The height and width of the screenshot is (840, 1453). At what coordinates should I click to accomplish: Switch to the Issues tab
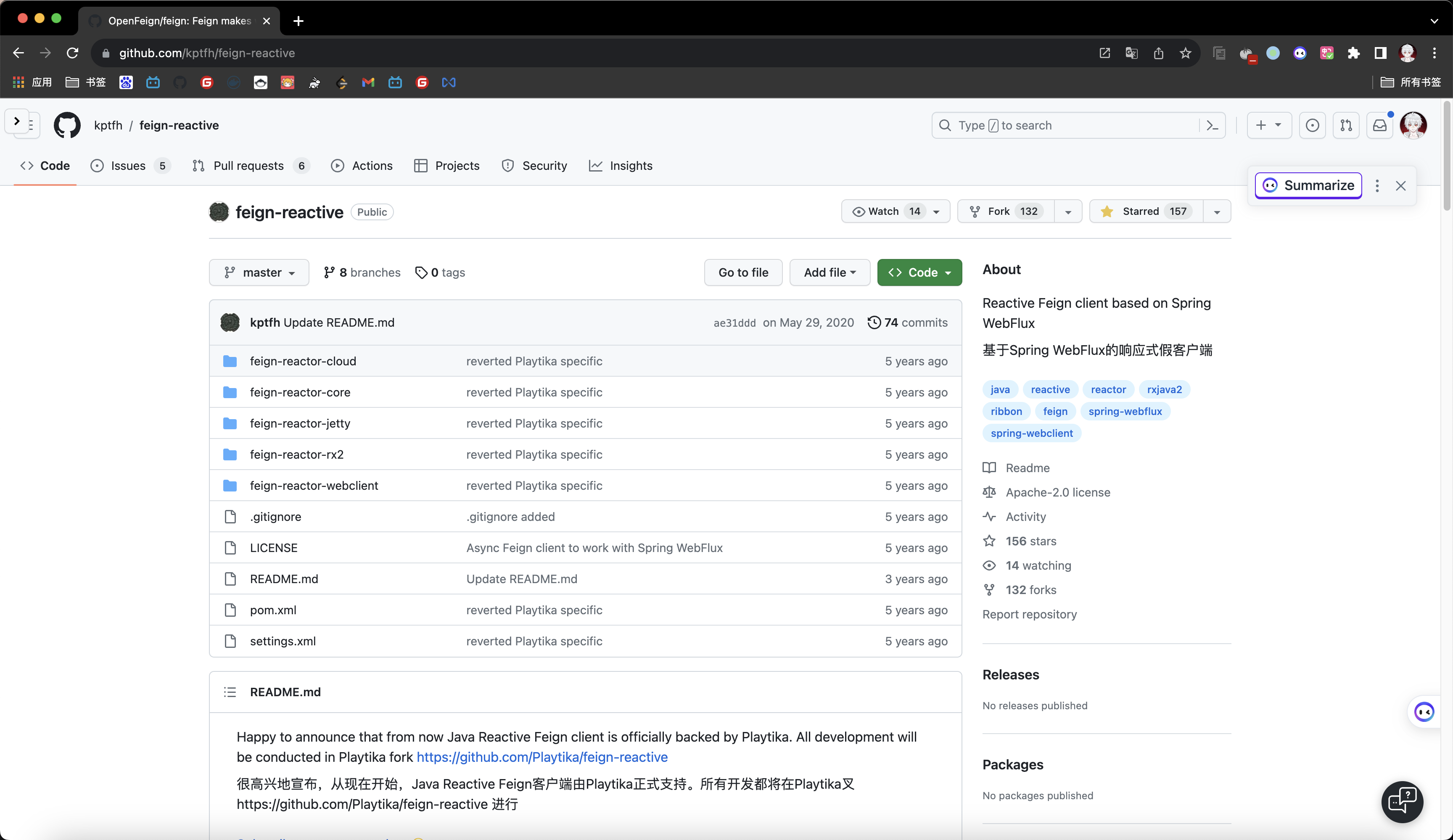pos(128,166)
